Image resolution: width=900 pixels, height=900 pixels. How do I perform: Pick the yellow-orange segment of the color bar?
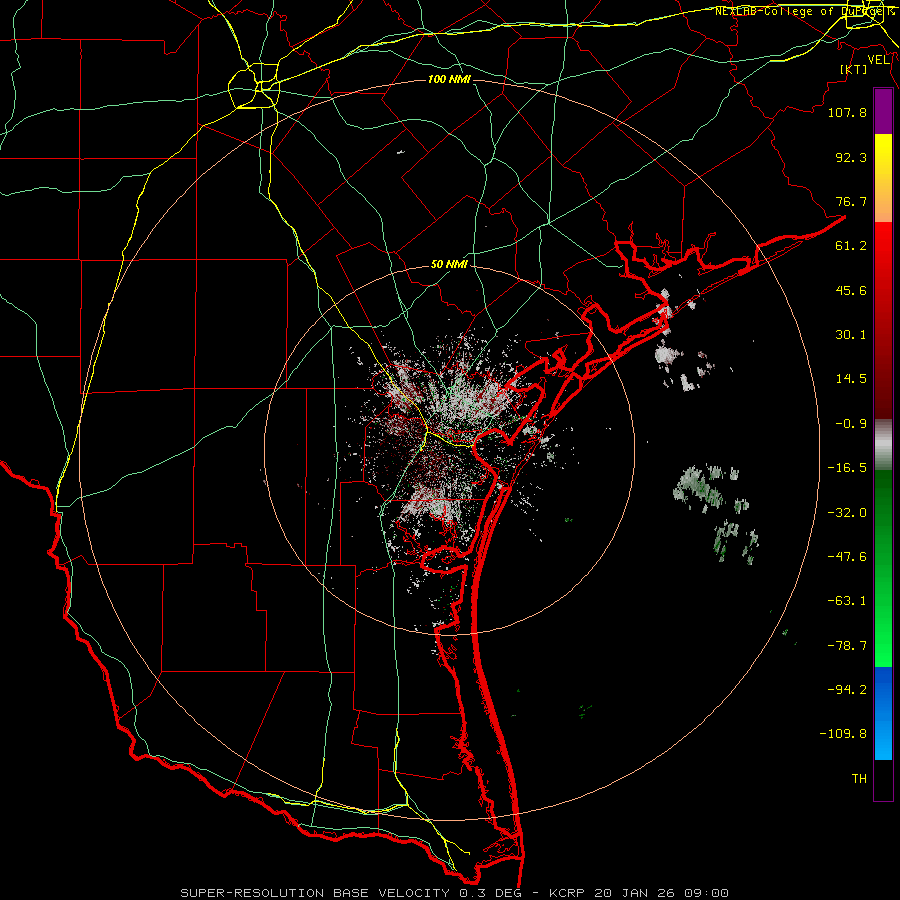(x=883, y=178)
